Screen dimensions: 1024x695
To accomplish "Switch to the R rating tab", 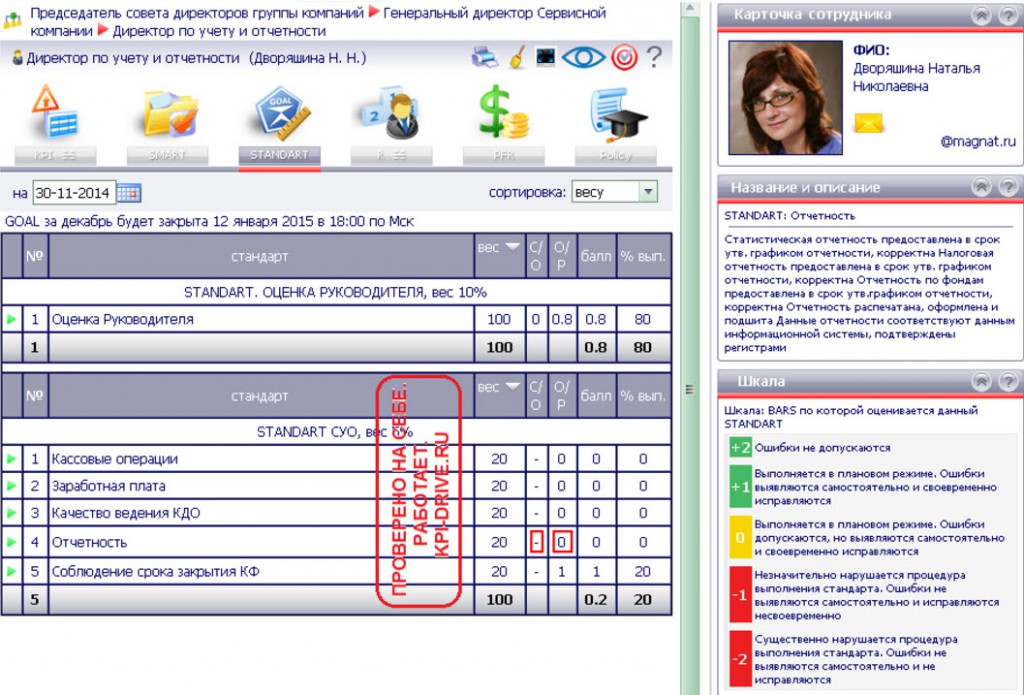I will tap(391, 155).
